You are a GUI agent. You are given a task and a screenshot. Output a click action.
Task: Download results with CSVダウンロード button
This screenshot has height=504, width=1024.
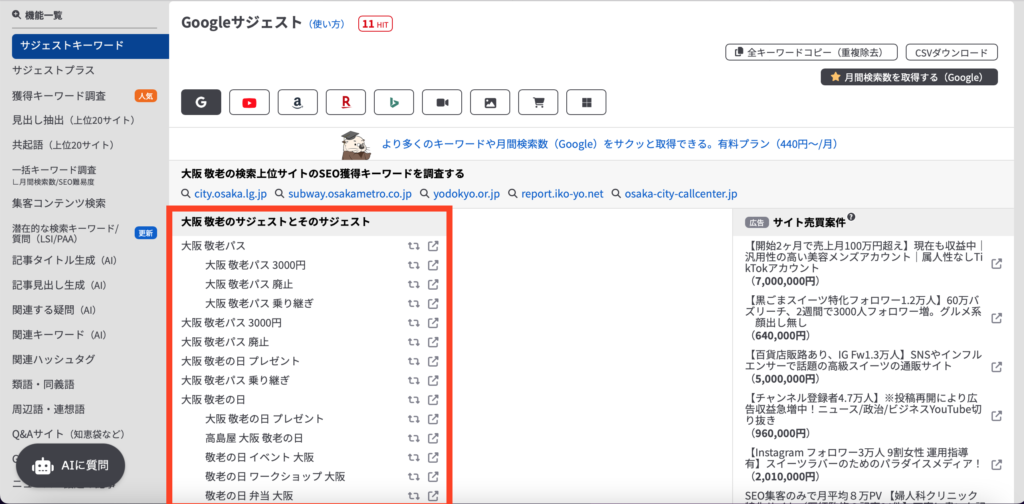tap(951, 52)
